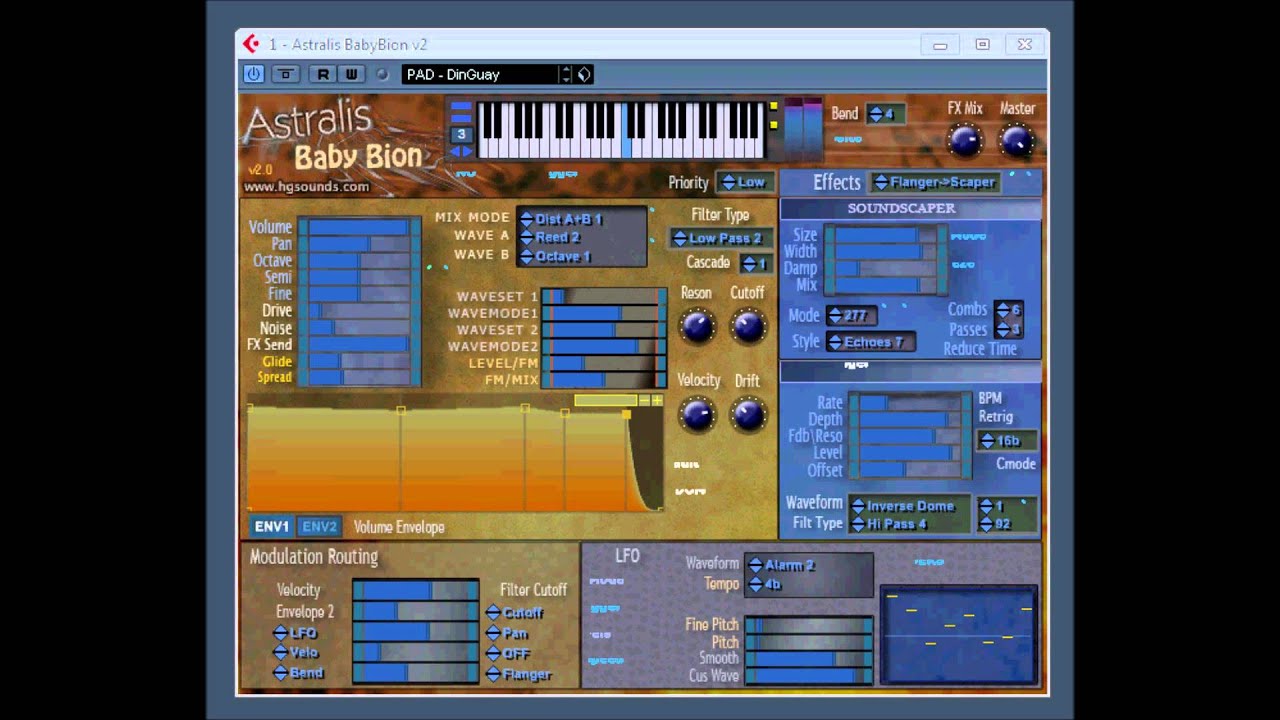Switch to the ENV2 envelope tab
The image size is (1280, 720).
tap(320, 527)
